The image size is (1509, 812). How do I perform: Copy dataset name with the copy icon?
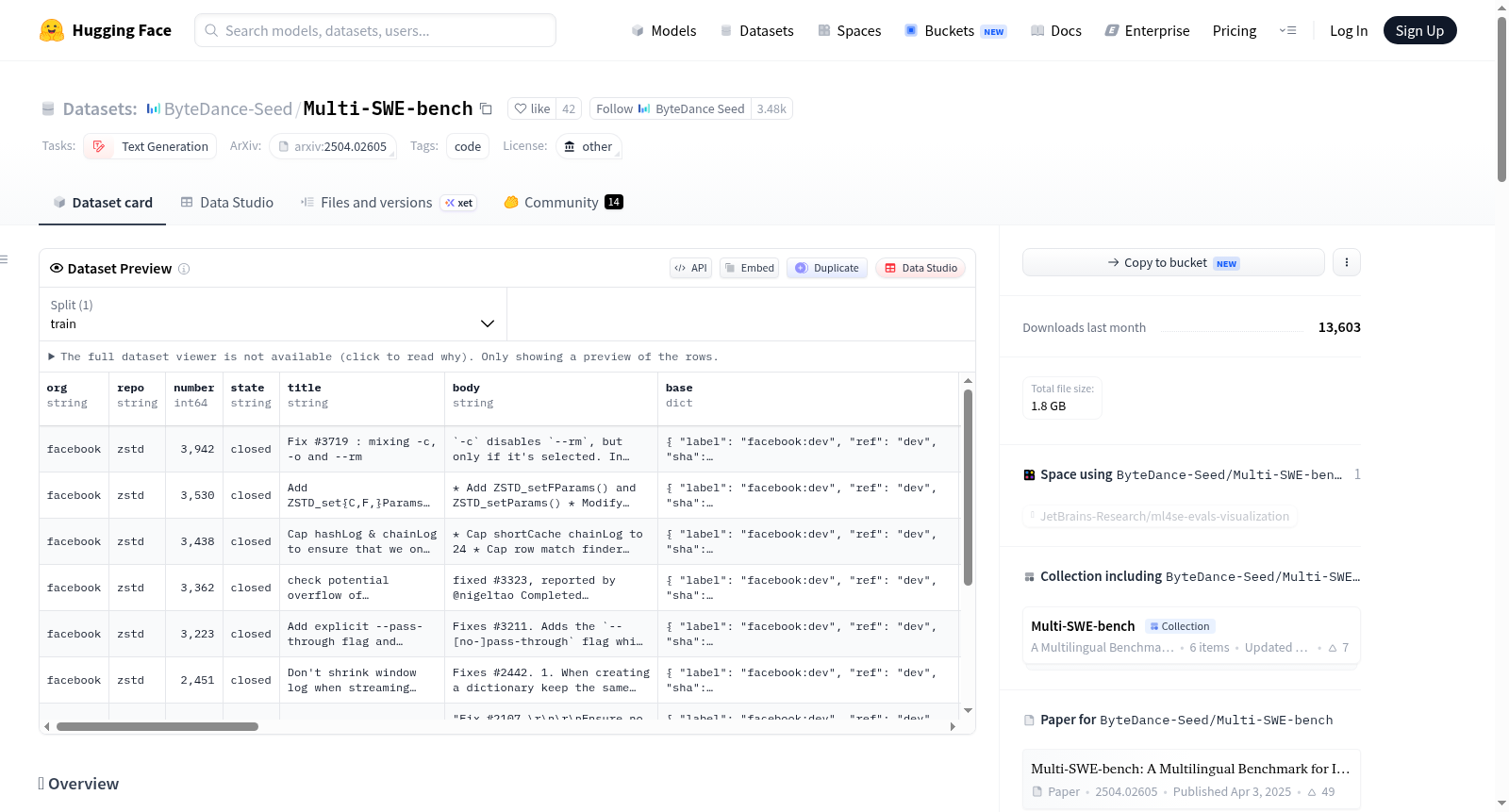[486, 108]
